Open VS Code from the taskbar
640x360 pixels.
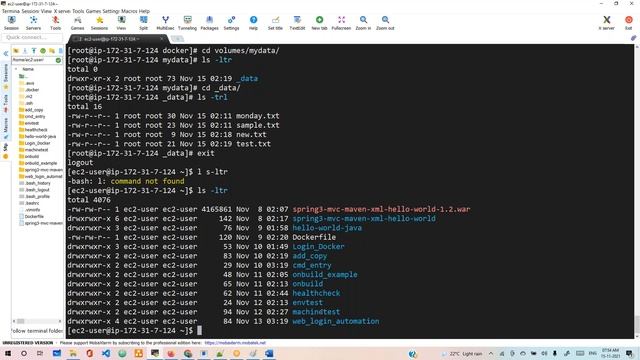(x=106, y=353)
